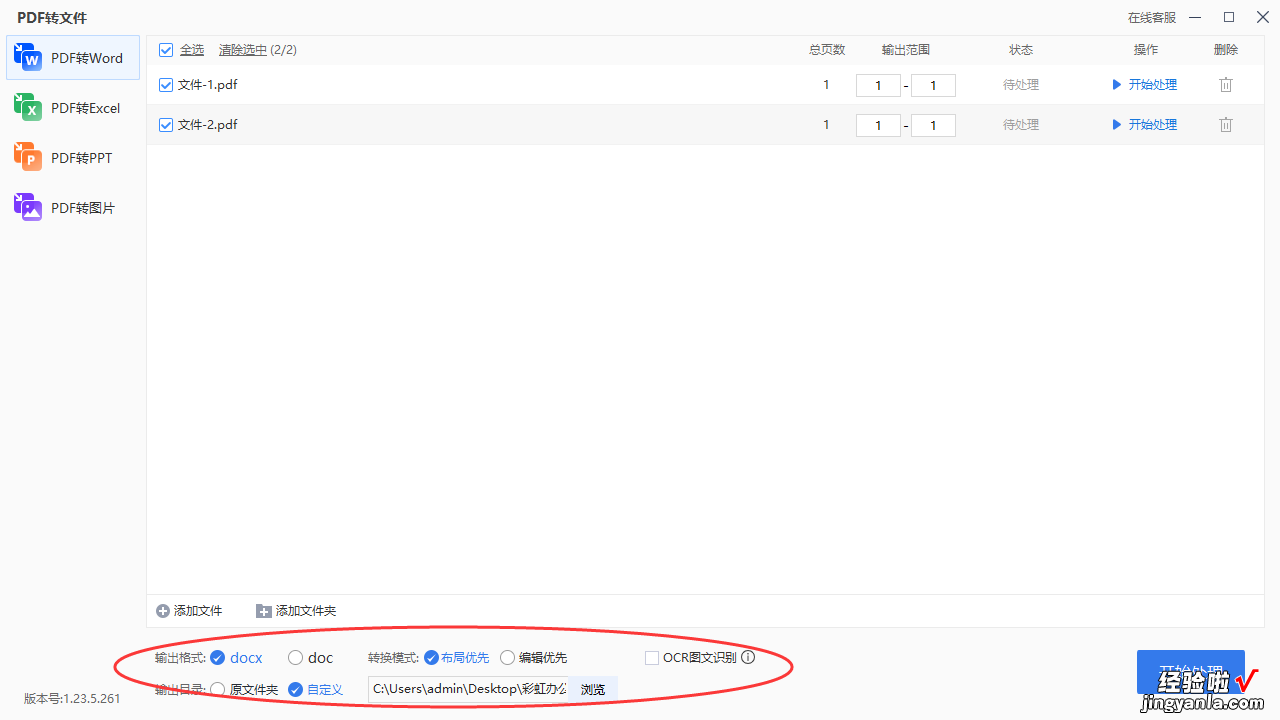Click the green Excel icon in sidebar

[27, 107]
